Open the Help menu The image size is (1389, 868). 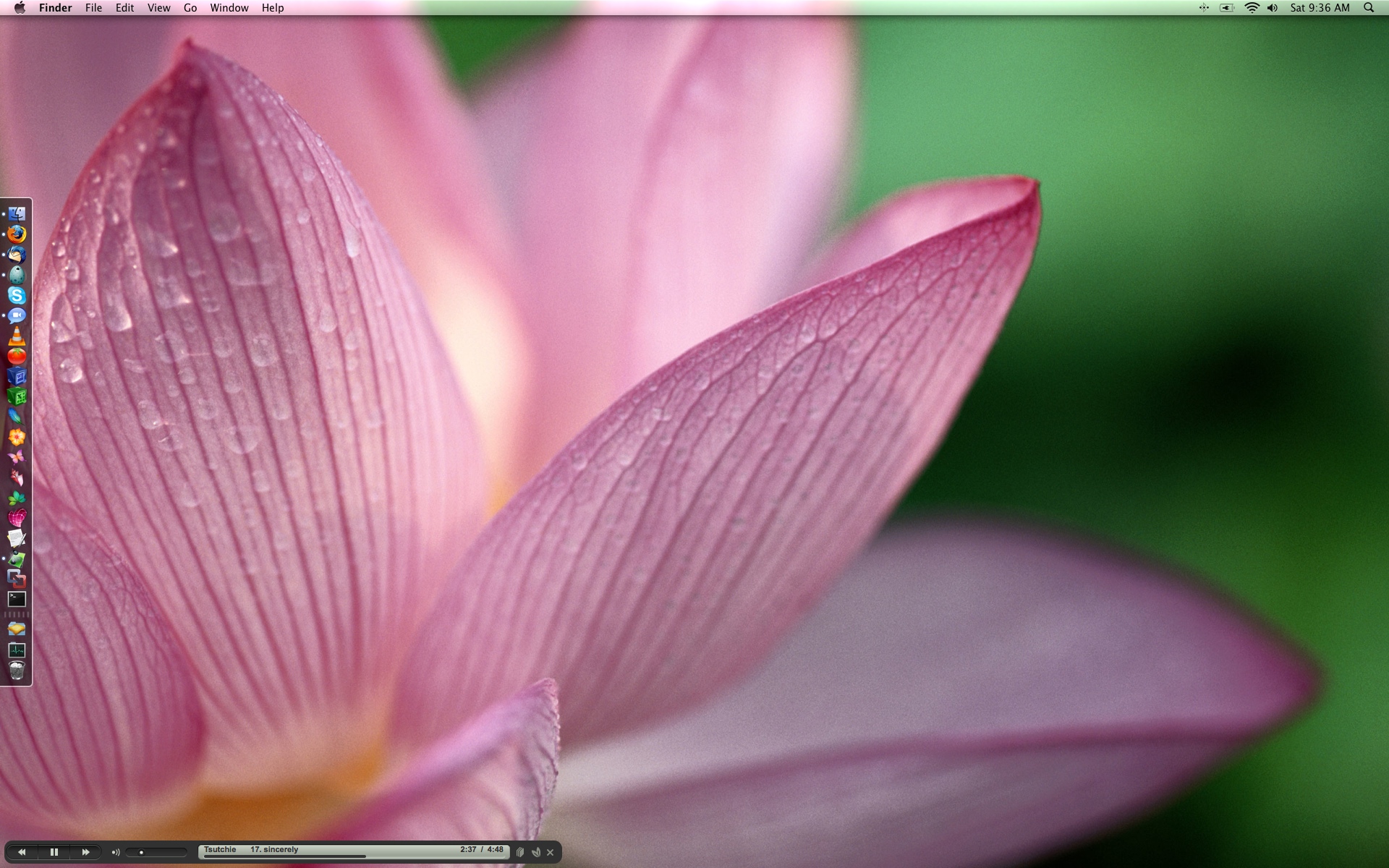[x=273, y=8]
